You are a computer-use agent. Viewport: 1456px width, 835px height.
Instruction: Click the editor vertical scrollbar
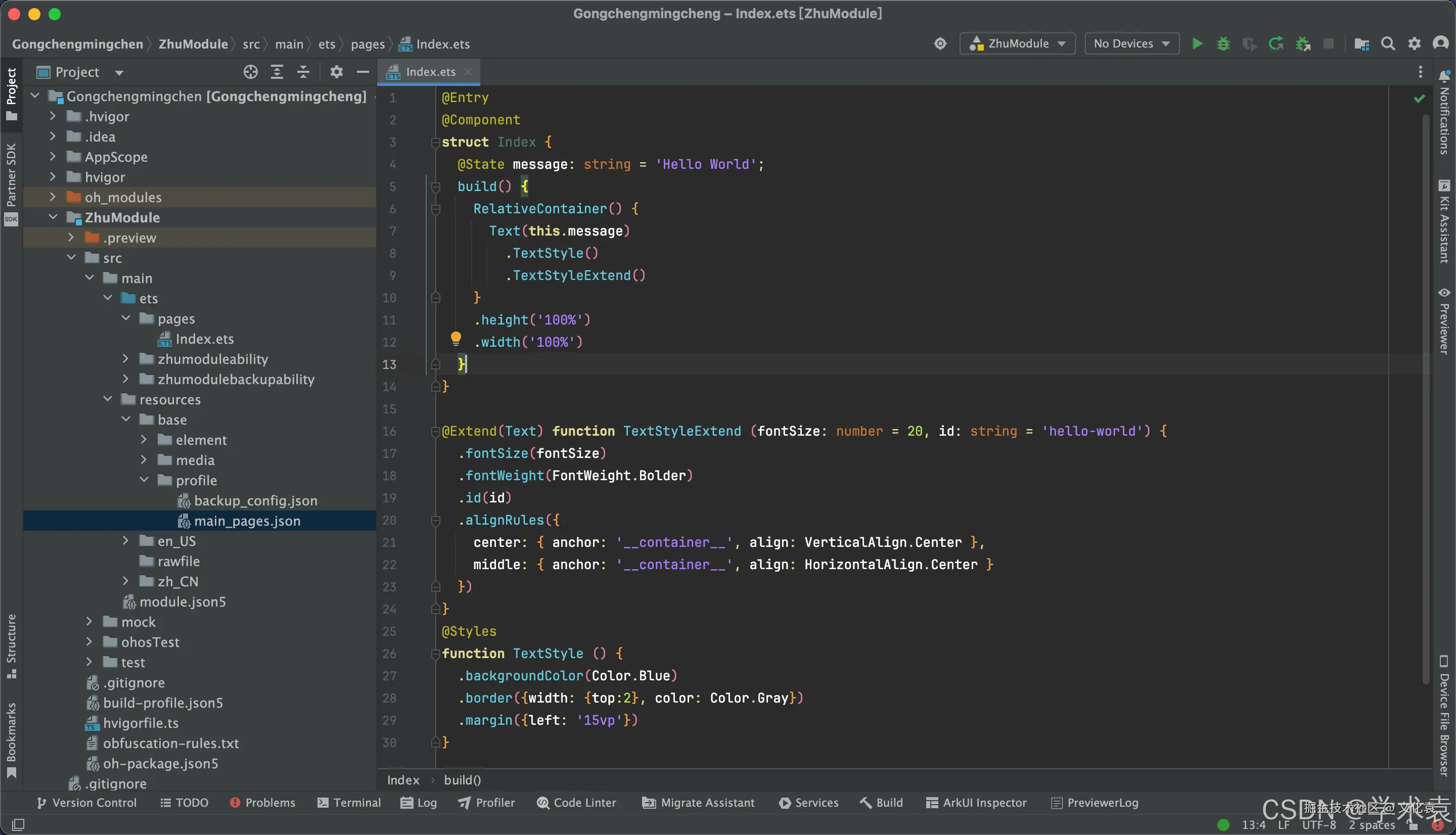[x=1426, y=401]
